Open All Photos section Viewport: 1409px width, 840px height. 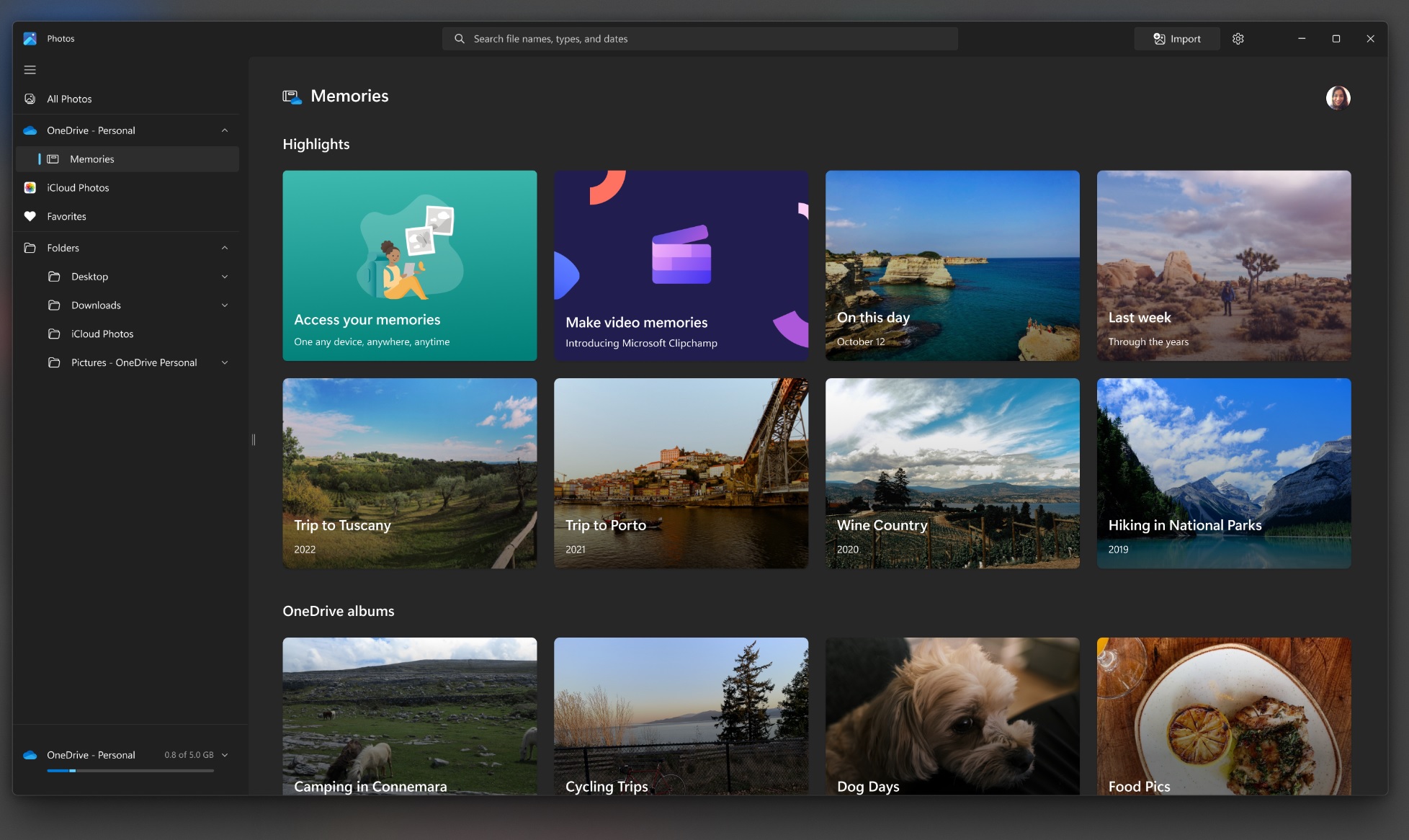coord(69,98)
